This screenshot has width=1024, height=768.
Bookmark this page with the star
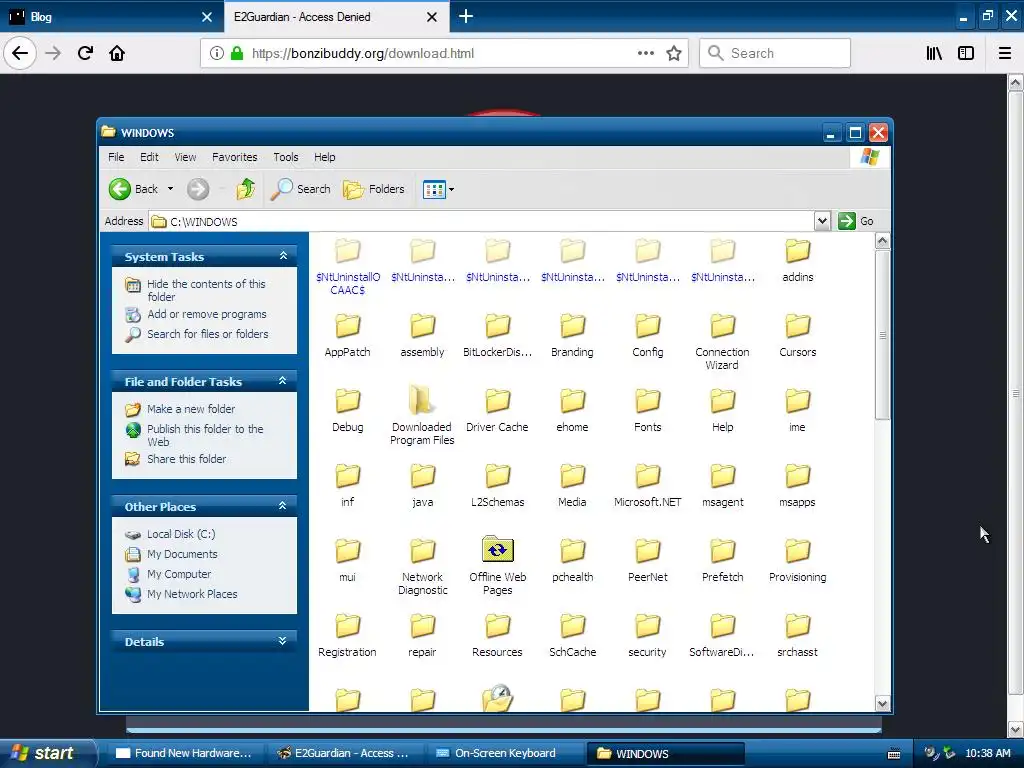click(674, 54)
